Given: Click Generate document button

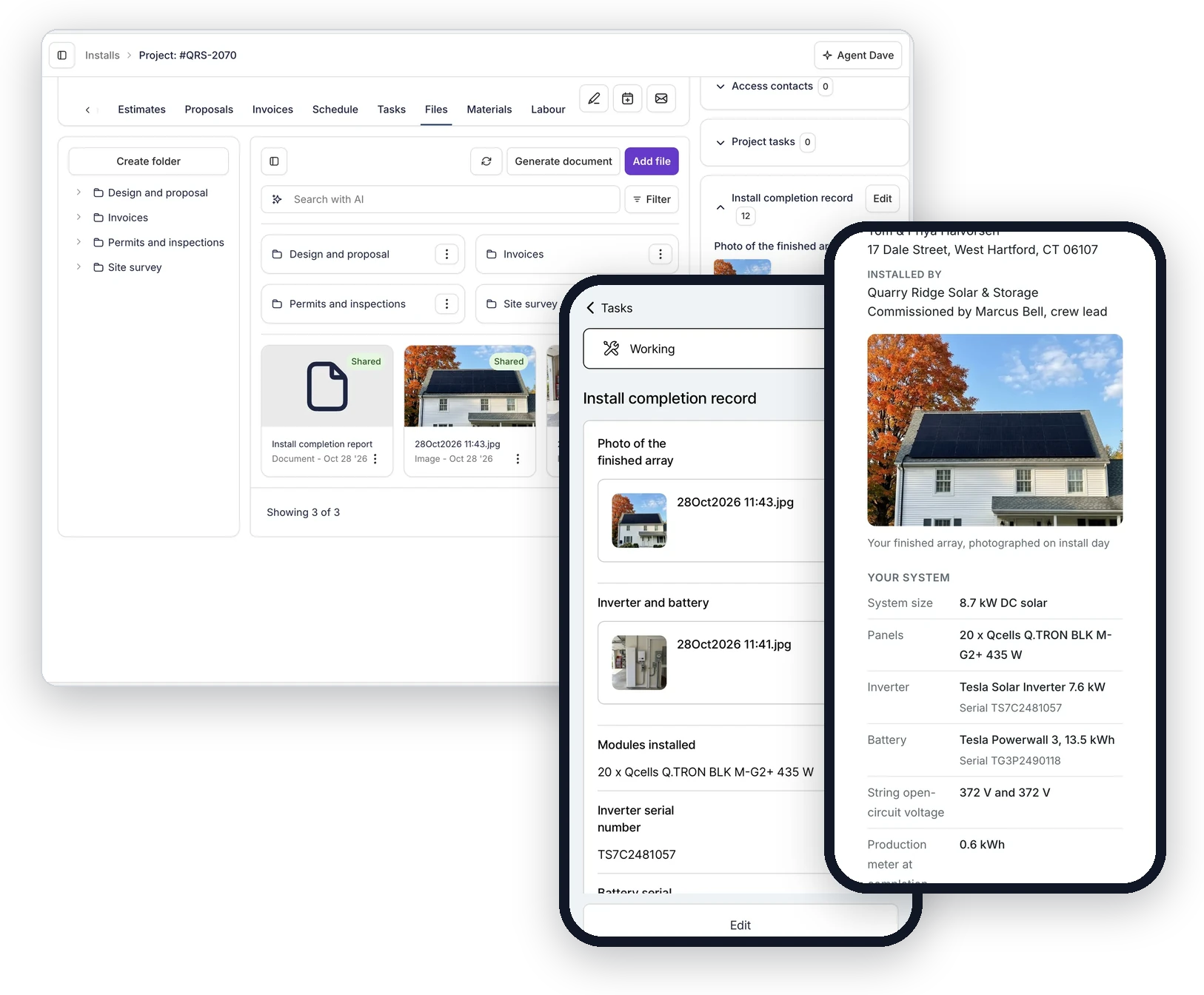Looking at the screenshot, I should tap(563, 161).
